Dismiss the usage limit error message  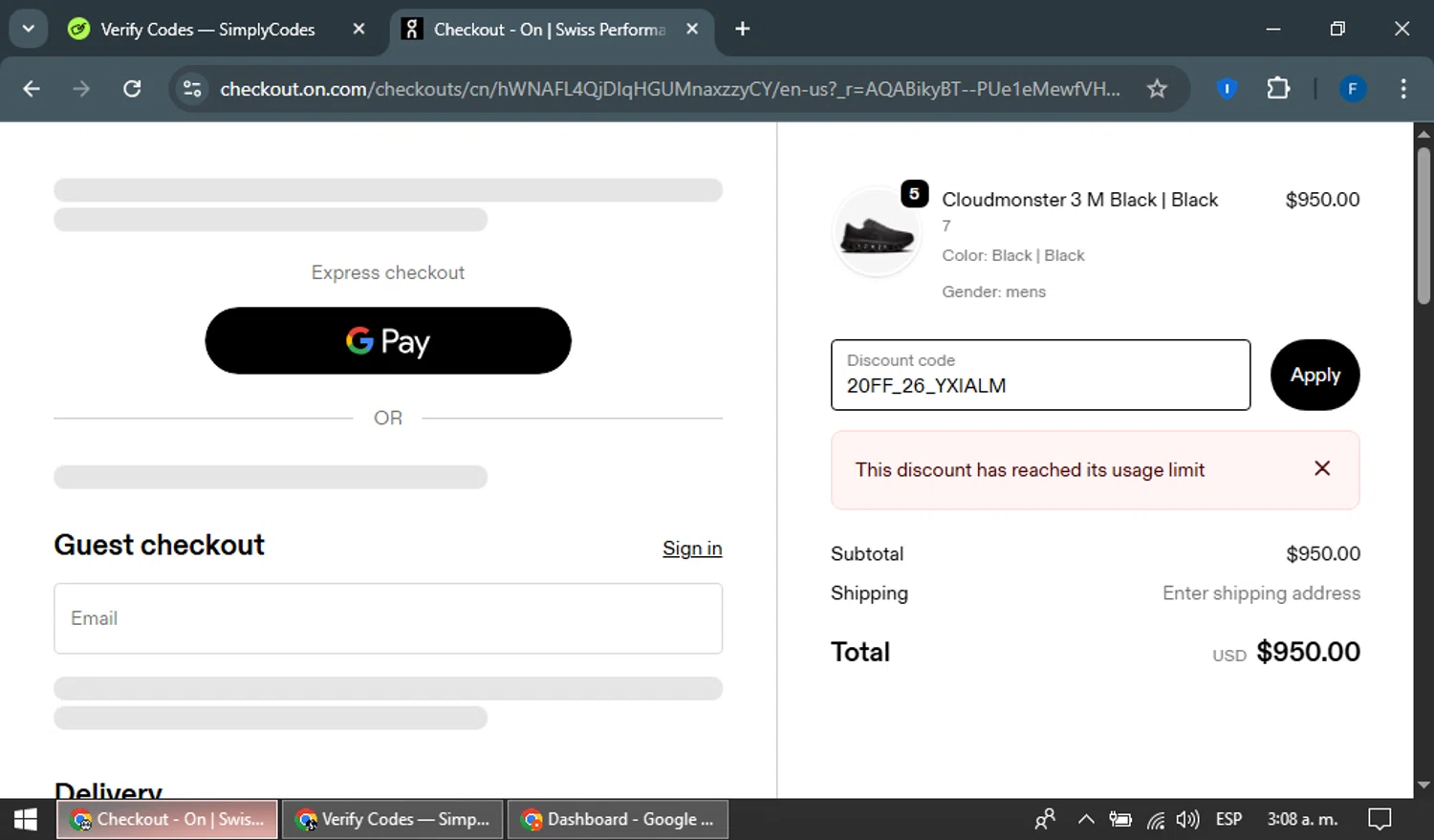[x=1322, y=468]
